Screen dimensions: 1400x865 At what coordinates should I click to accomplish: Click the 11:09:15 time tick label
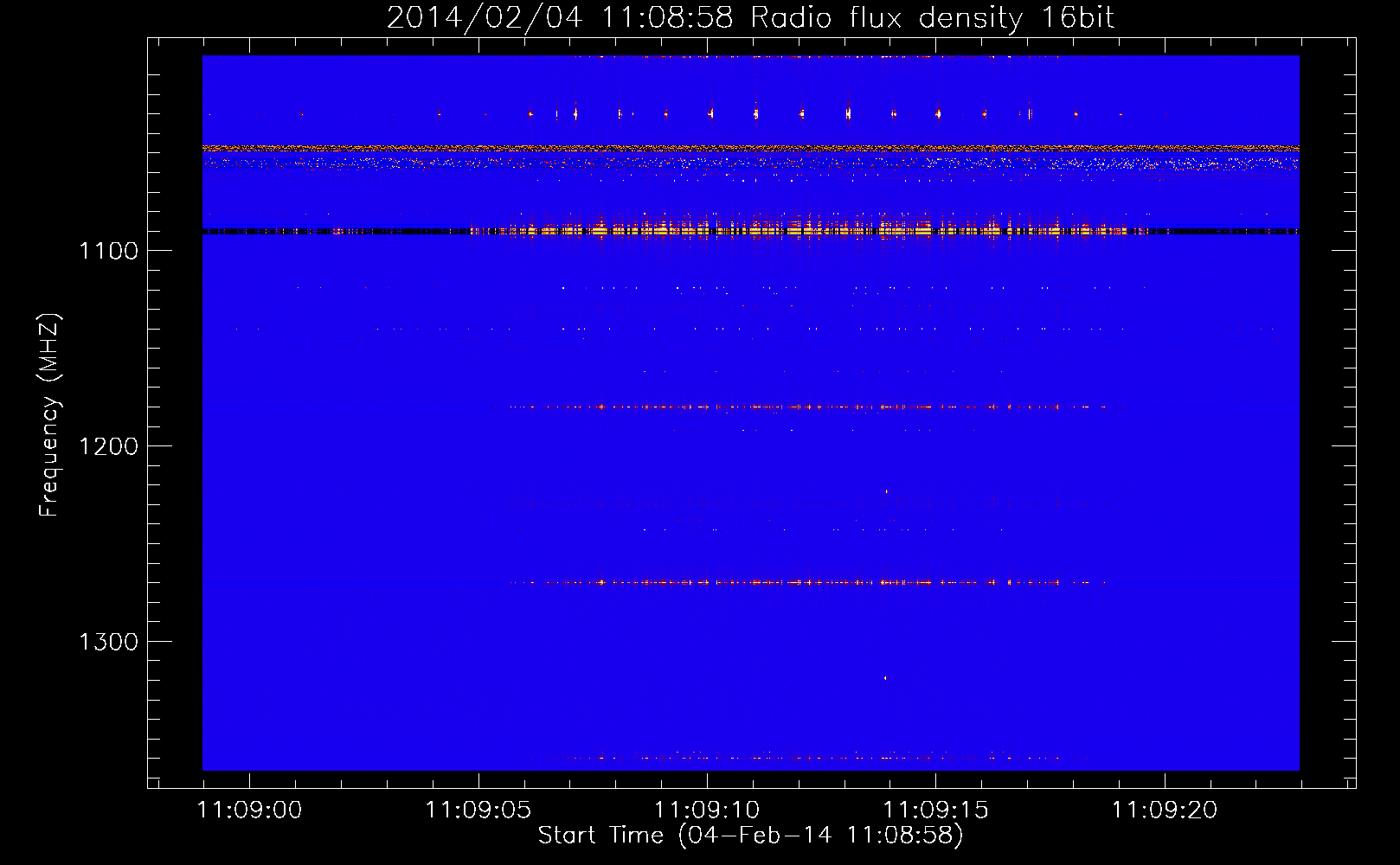[935, 811]
